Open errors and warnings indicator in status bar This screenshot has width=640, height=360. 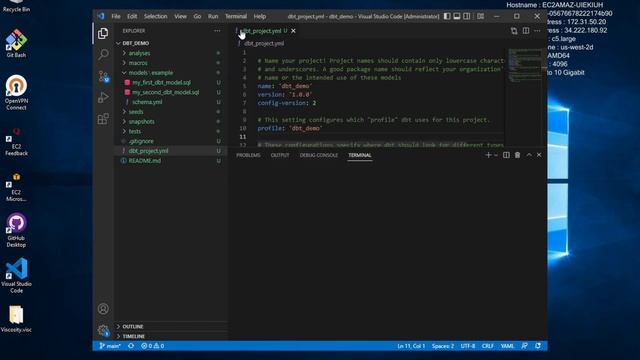coord(153,346)
